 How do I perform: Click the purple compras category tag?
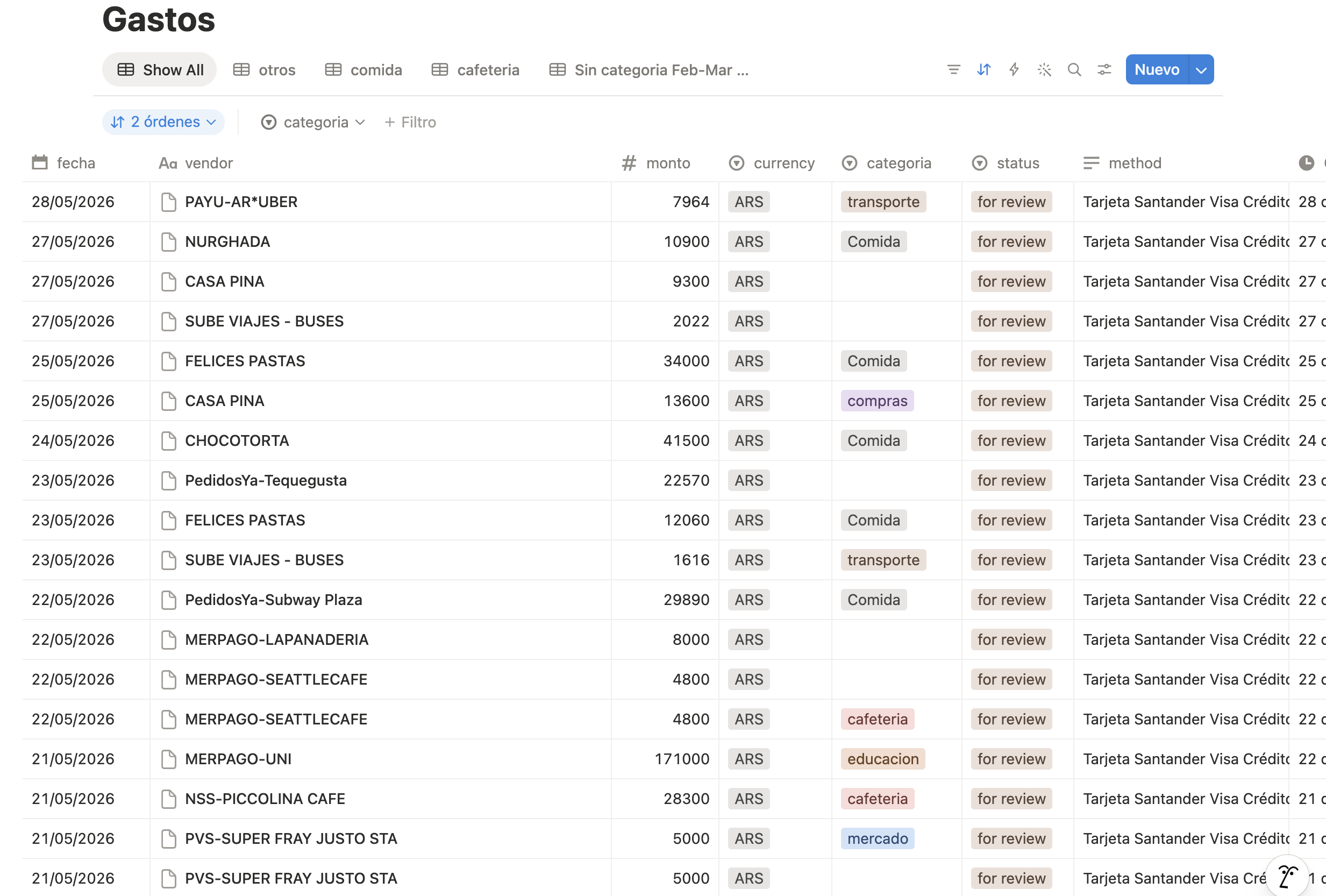(x=877, y=401)
